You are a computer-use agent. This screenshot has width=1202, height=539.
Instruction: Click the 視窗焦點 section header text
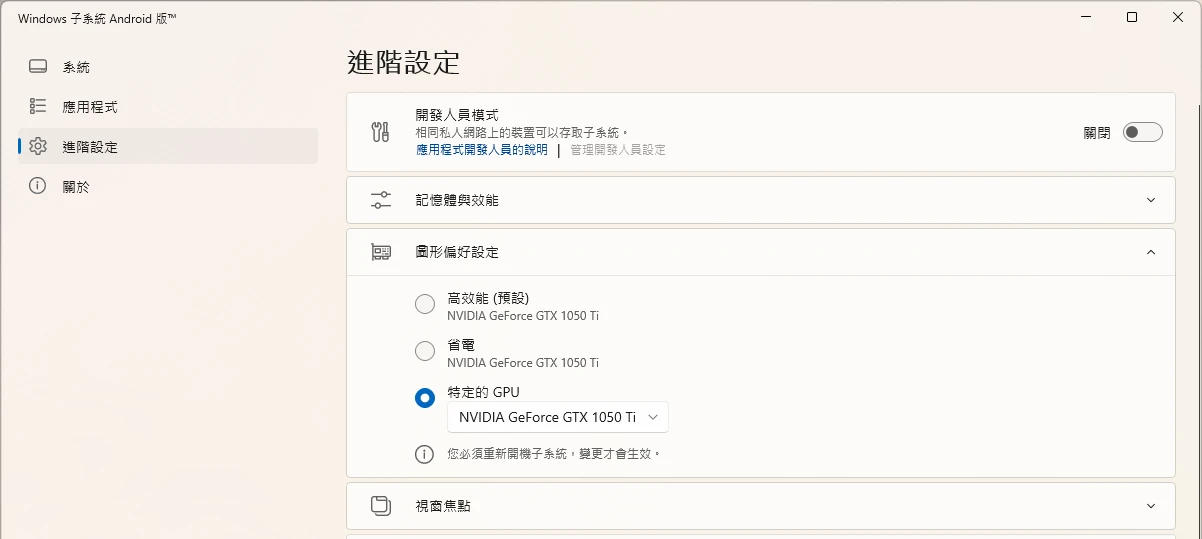point(443,506)
